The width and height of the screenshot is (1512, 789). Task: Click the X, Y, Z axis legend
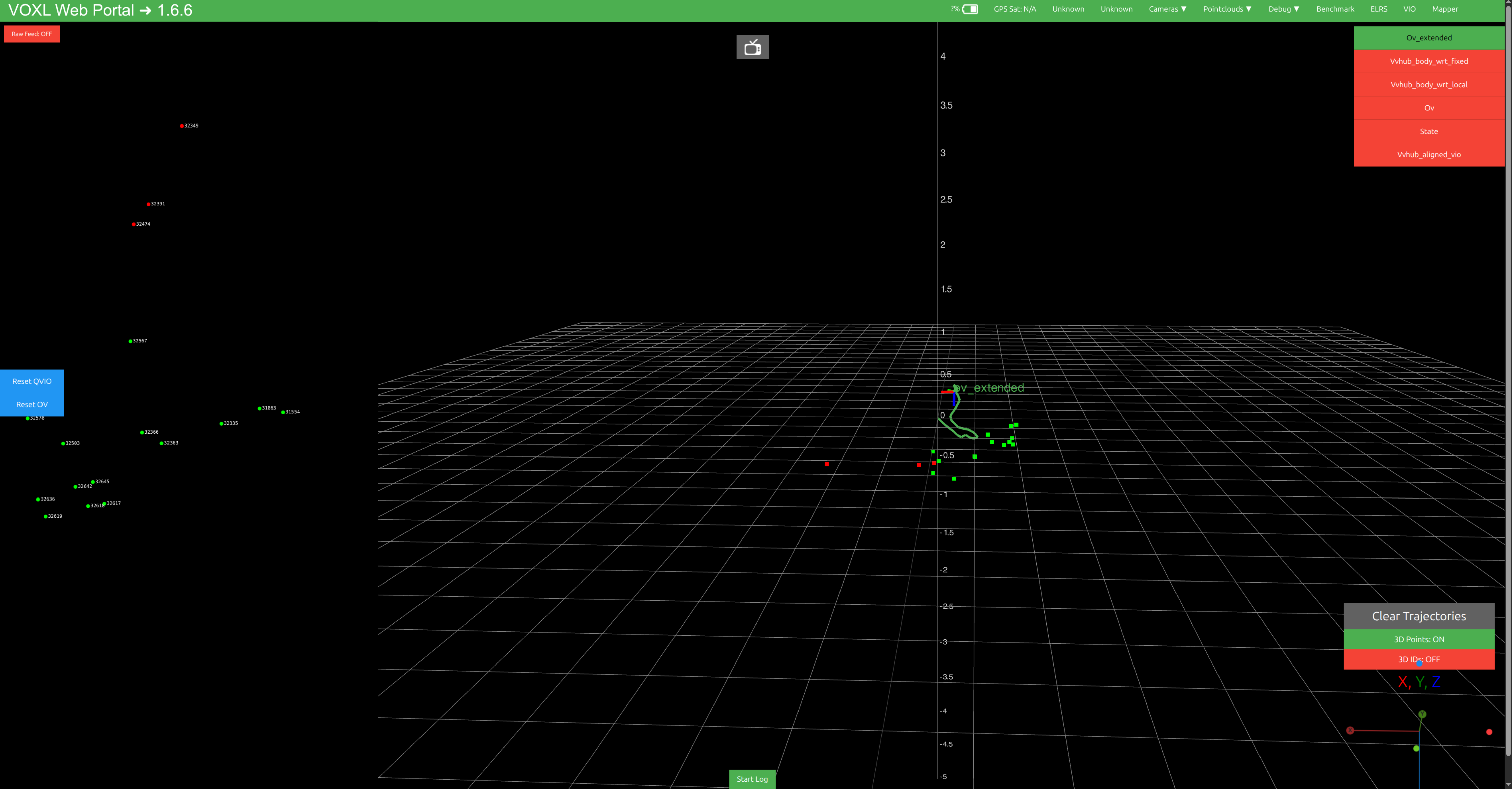click(1419, 682)
